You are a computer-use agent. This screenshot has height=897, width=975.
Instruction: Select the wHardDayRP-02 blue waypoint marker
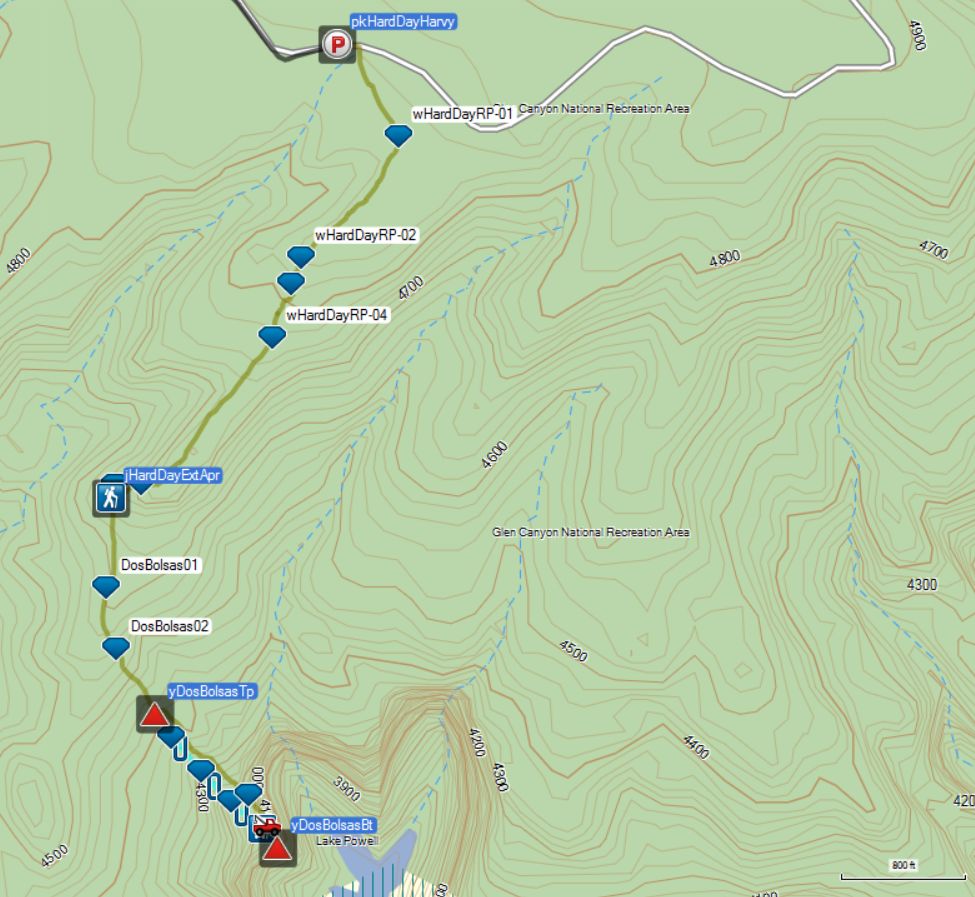[301, 257]
